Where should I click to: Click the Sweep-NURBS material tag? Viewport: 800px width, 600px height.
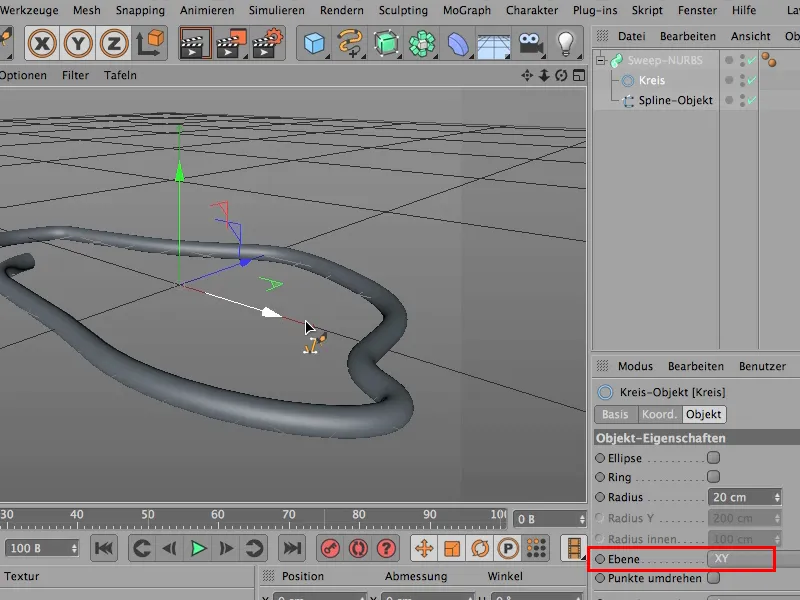pos(769,60)
